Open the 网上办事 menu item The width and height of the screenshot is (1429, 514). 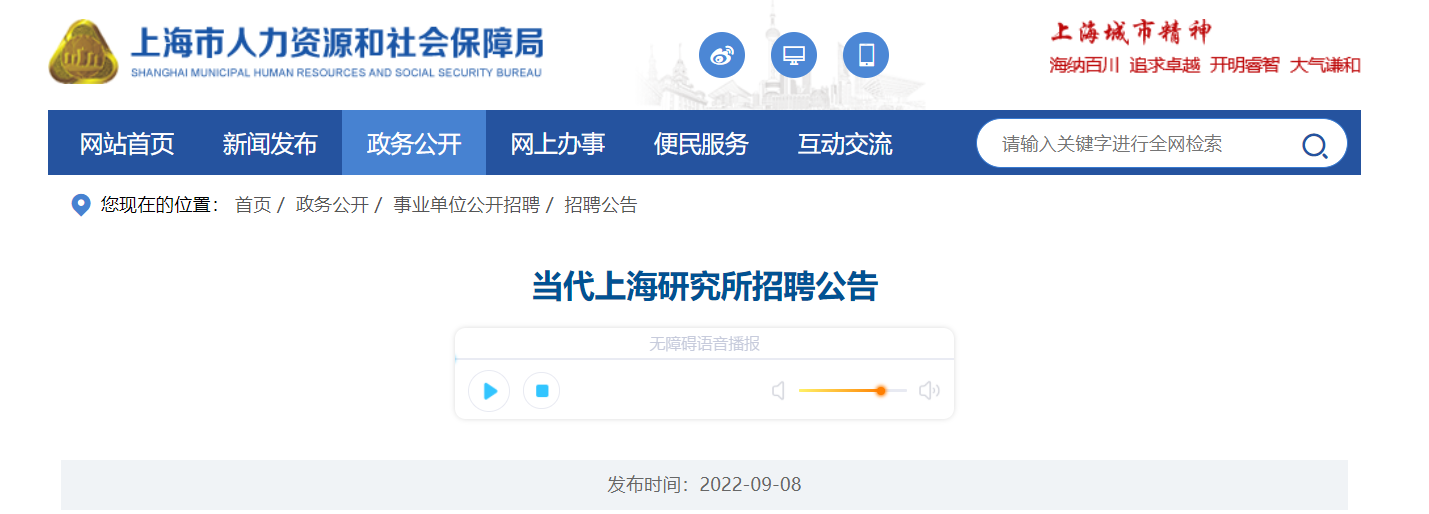click(x=558, y=144)
